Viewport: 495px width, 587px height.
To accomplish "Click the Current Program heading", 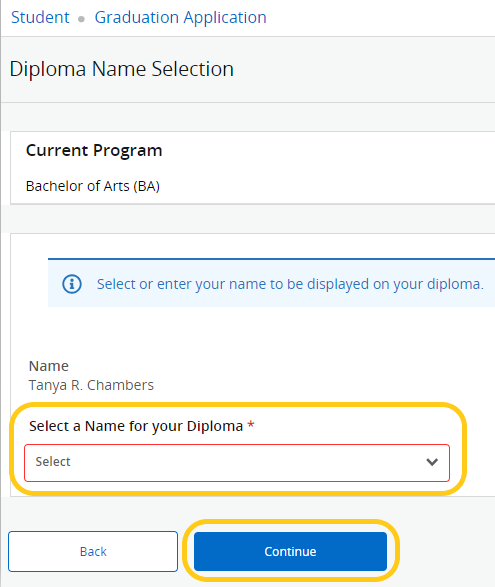I will [94, 150].
